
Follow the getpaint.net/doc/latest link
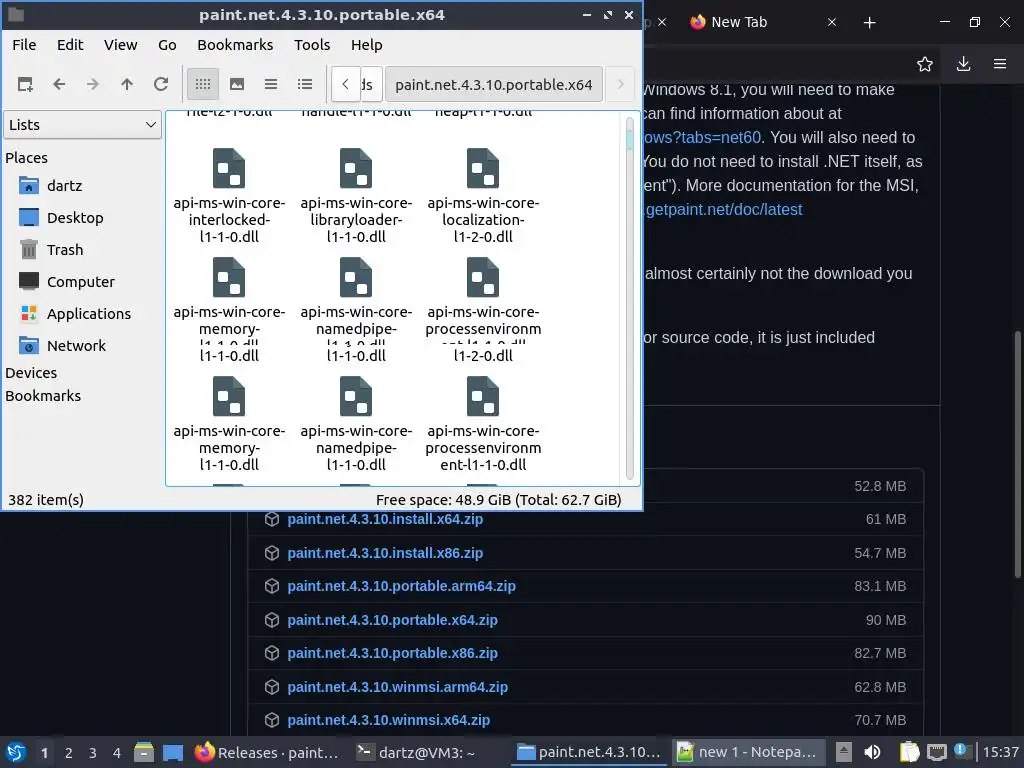[724, 210]
